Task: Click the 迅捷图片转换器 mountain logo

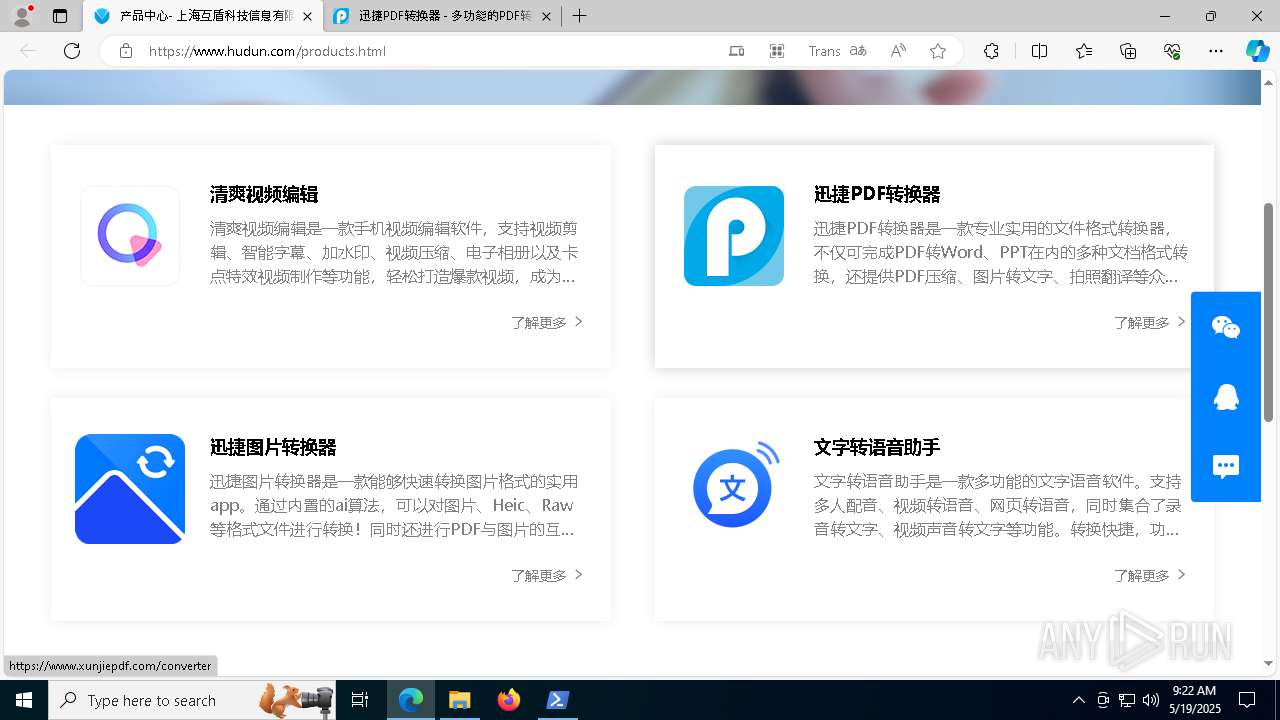Action: coord(130,489)
